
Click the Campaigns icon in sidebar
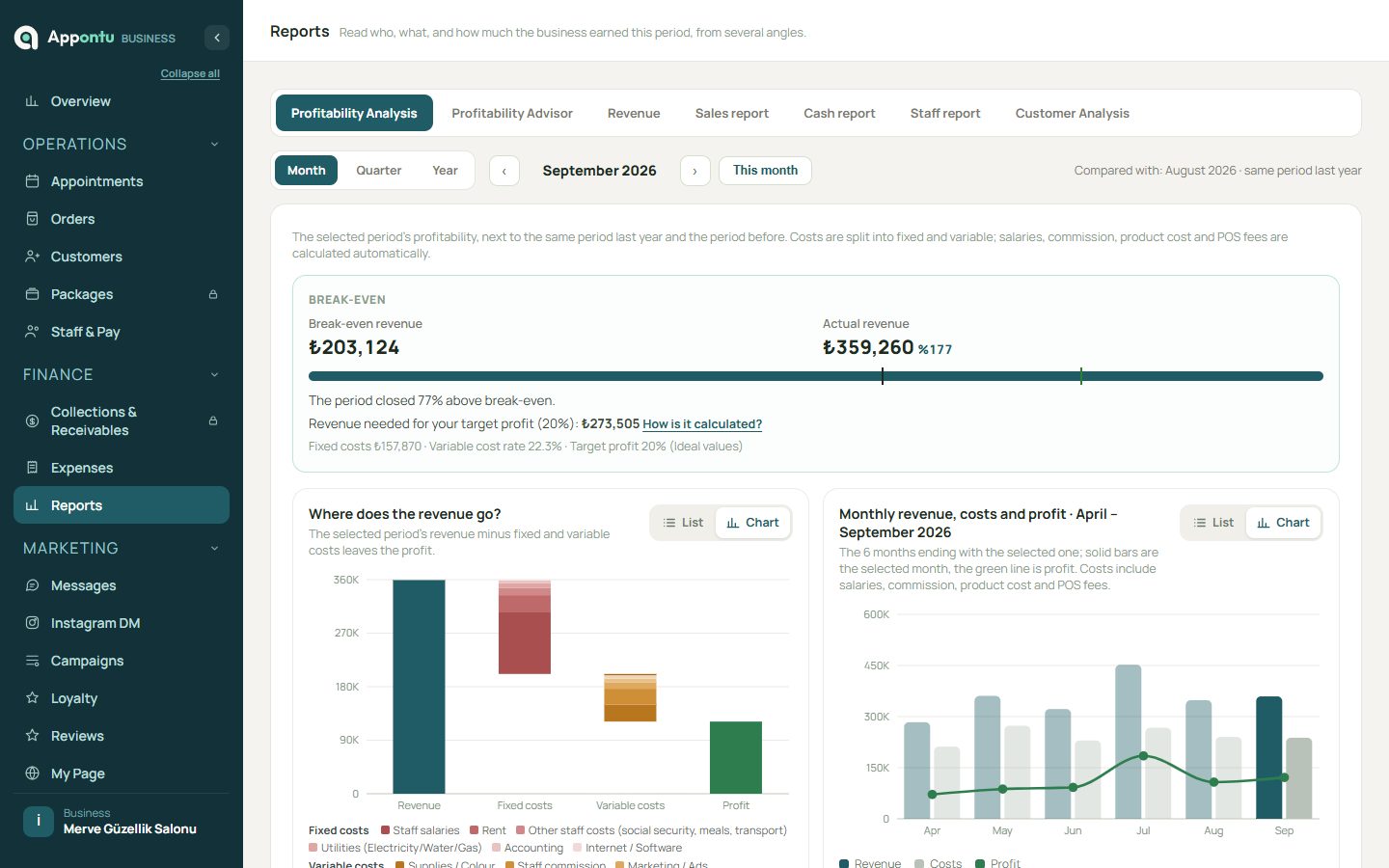[x=32, y=661]
